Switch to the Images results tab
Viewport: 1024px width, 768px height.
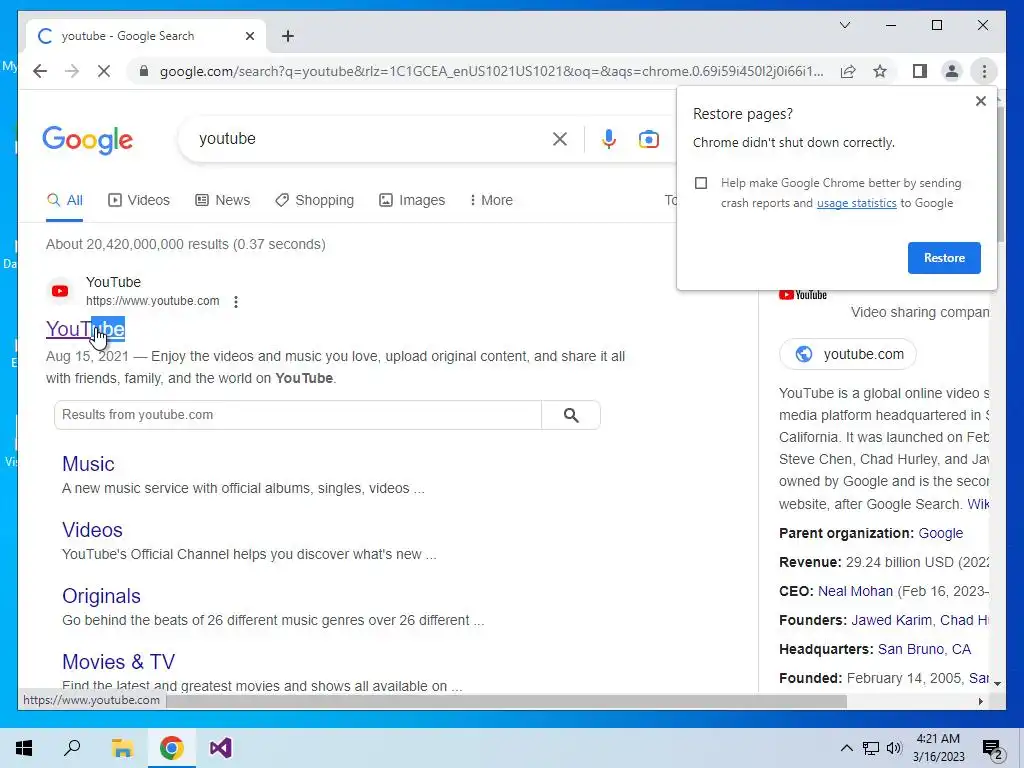[x=412, y=200]
